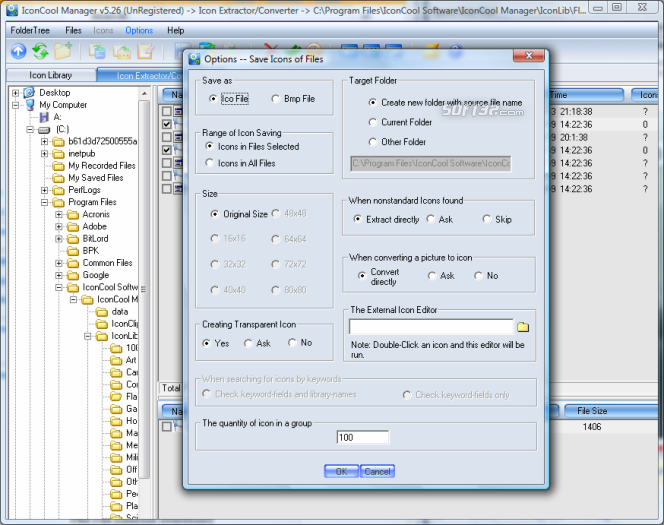Screen dimensions: 664x525
Task: Select Create new folder with source name
Action: [x=372, y=102]
